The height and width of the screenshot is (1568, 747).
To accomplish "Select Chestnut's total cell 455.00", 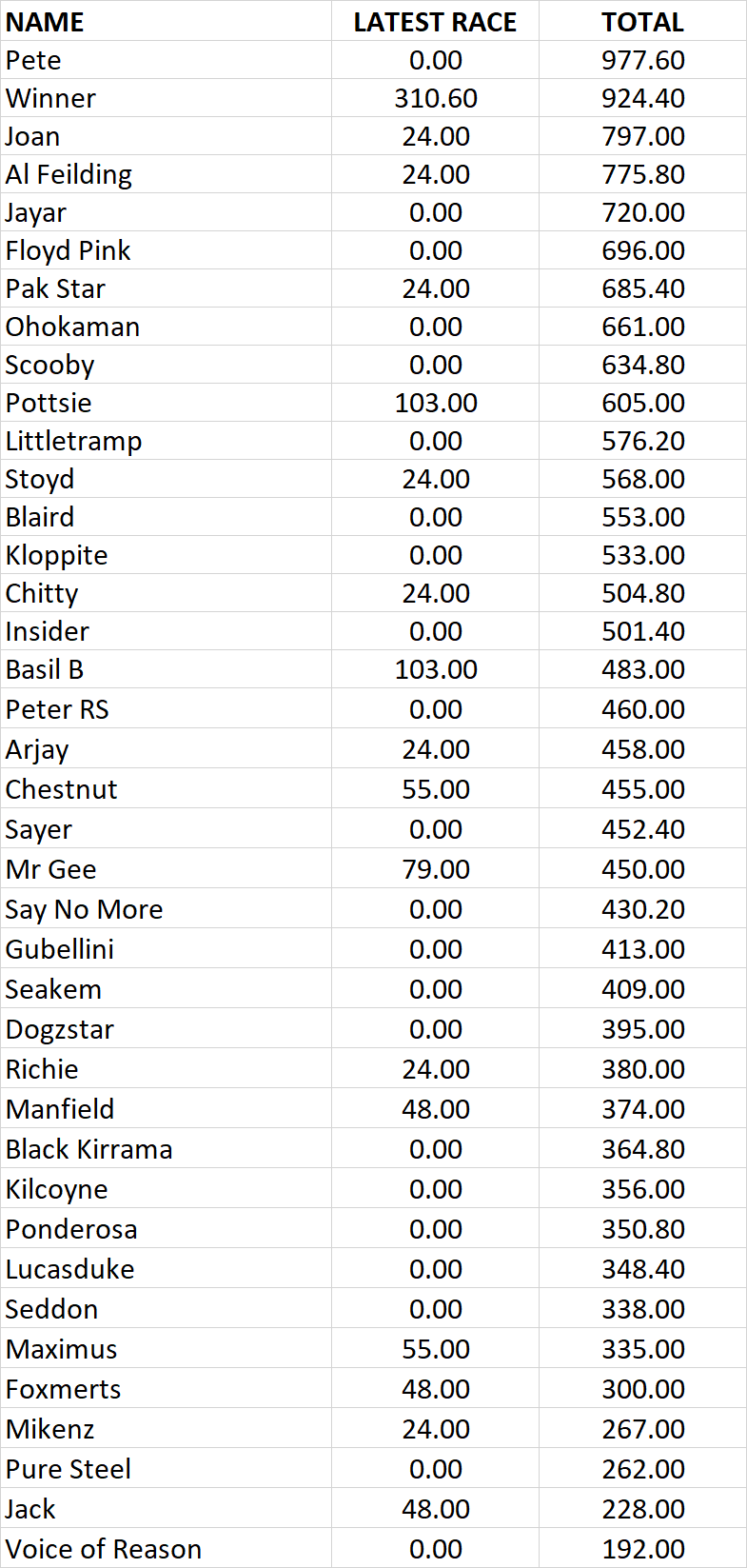I will 642,789.
